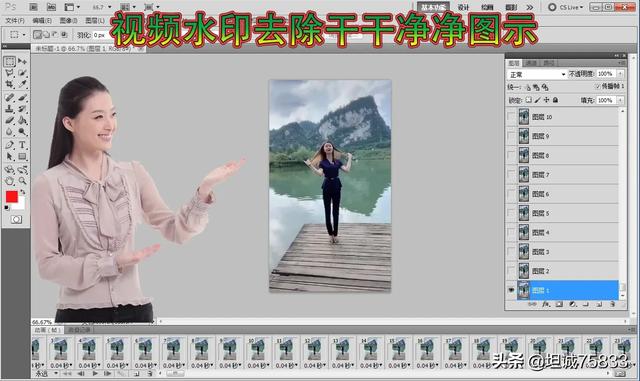Screen dimensions: 640x381
Task: Switch to the 设计 workspace
Action: pos(463,7)
